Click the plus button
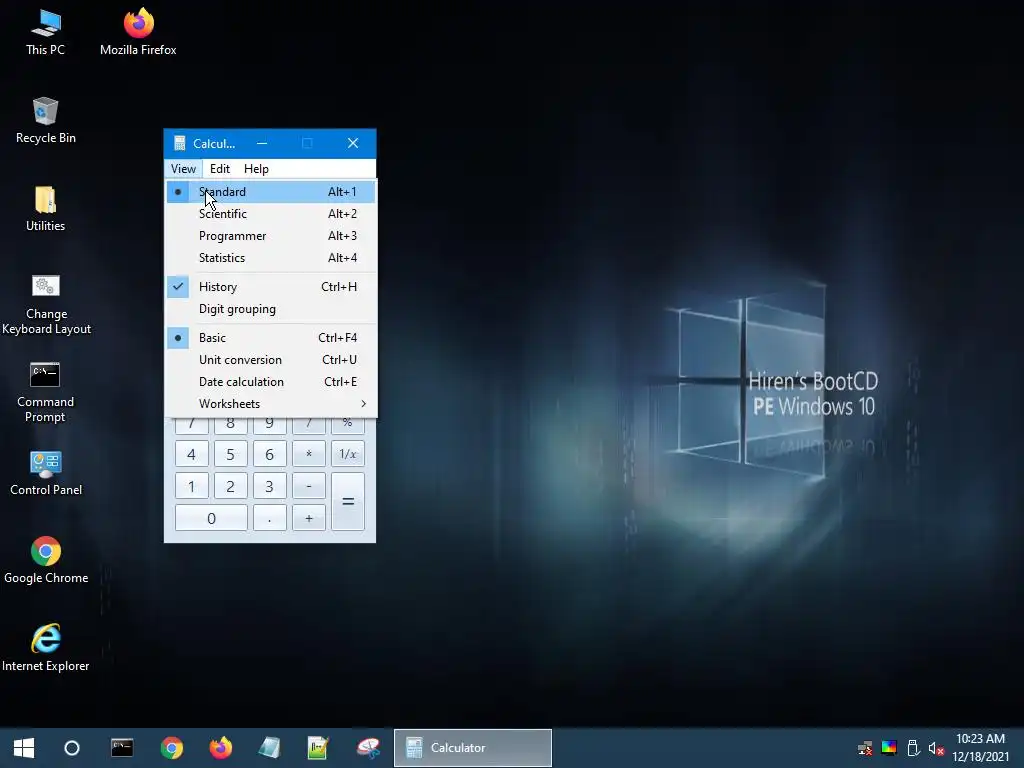This screenshot has width=1024, height=768. pyautogui.click(x=309, y=518)
